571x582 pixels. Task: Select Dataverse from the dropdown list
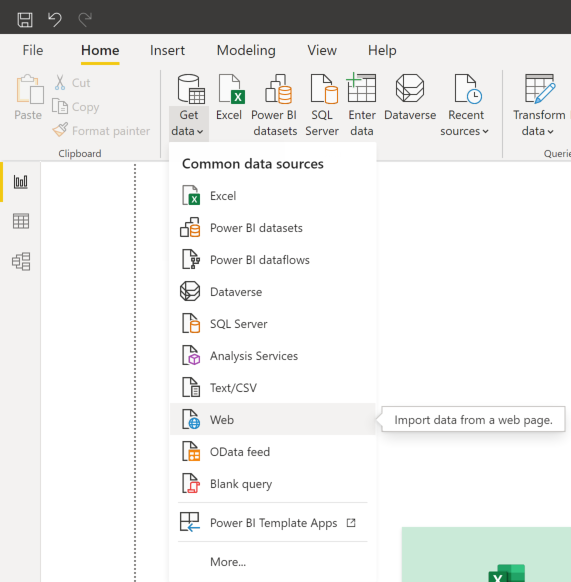[x=273, y=292]
